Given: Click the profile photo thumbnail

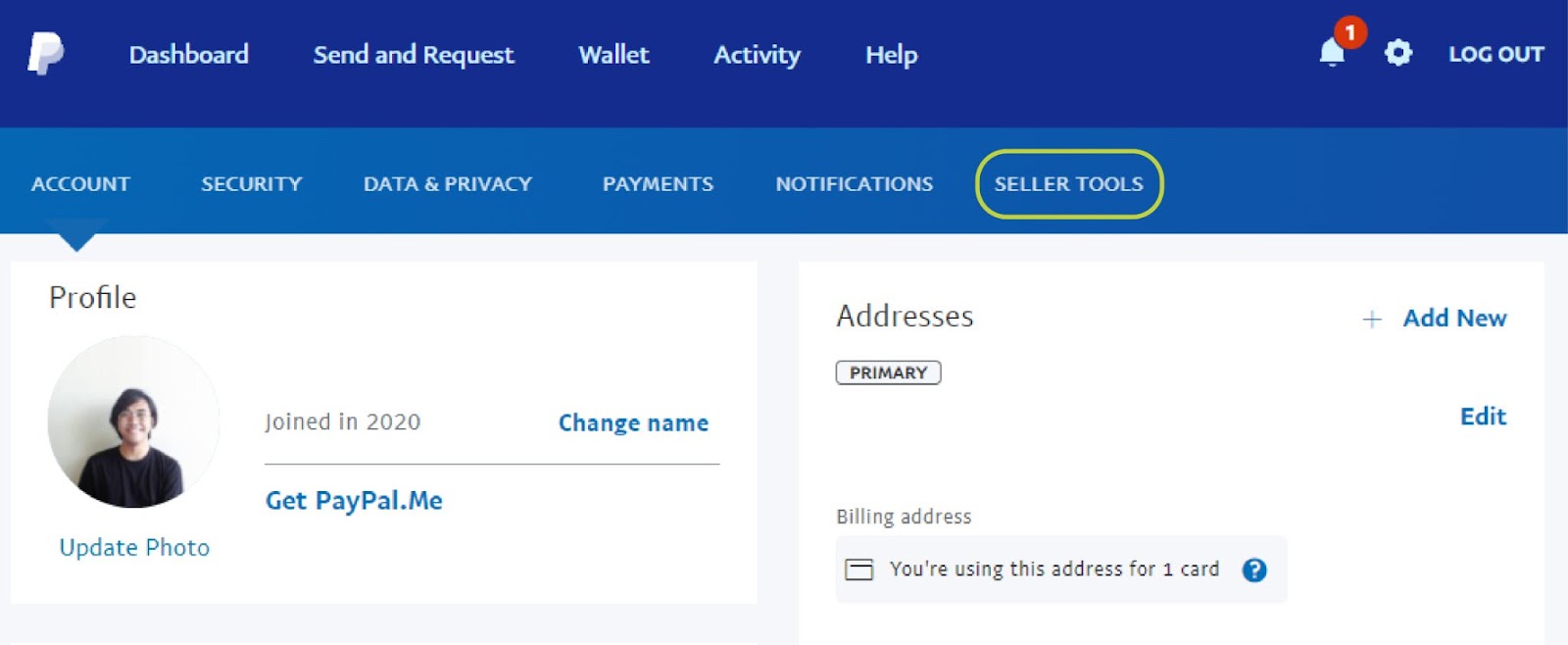Looking at the screenshot, I should [133, 422].
